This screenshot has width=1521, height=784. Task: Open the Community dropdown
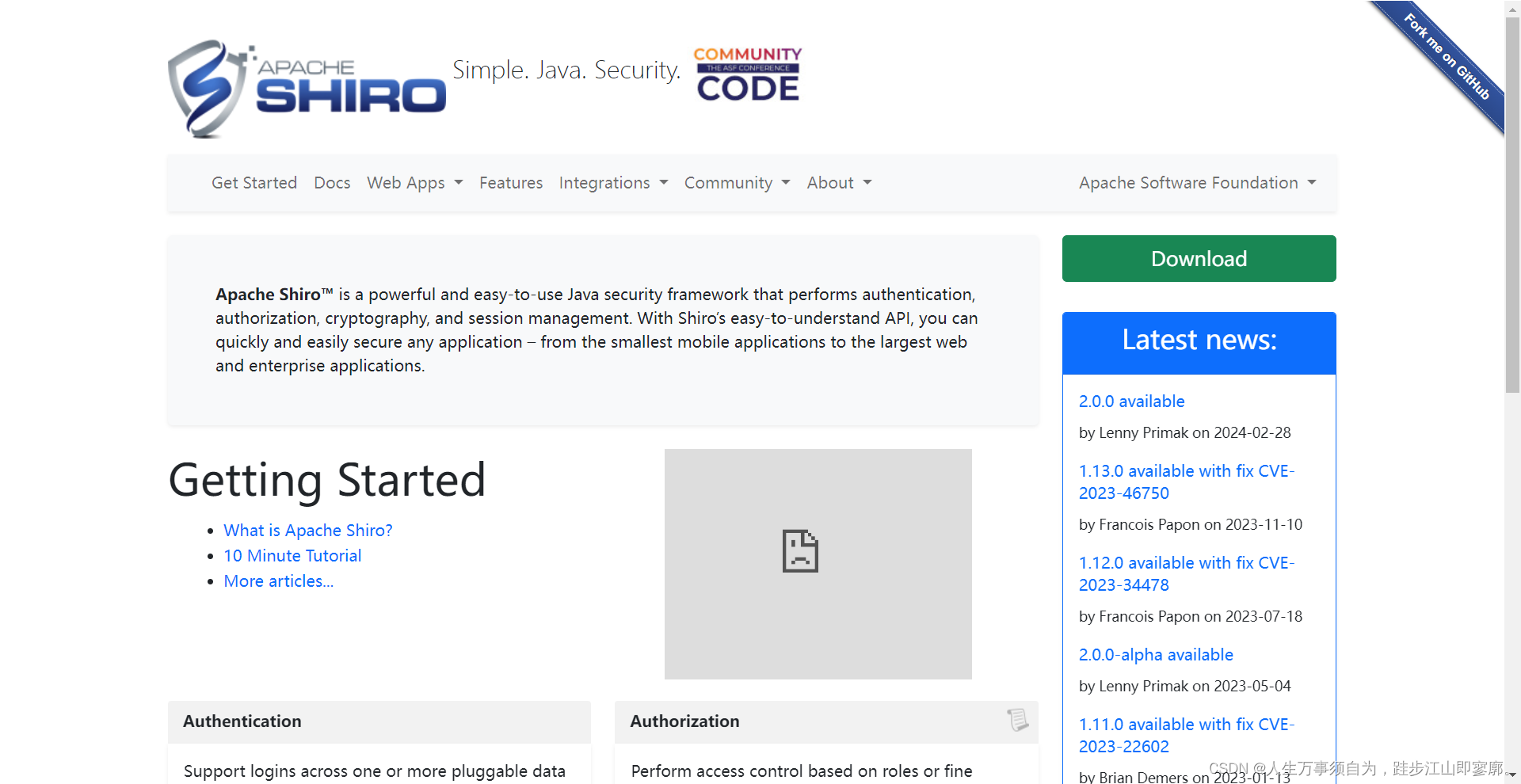(x=737, y=182)
